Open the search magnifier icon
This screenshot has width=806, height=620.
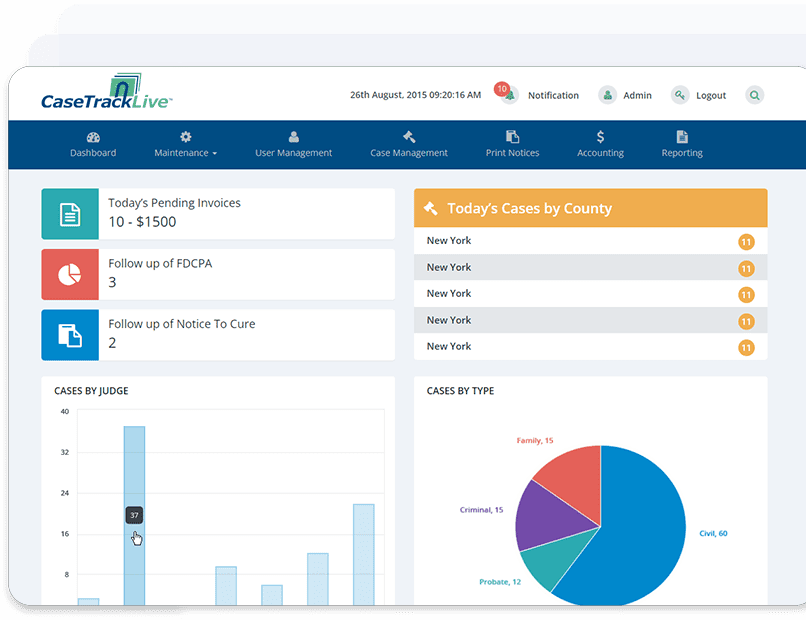tap(755, 95)
